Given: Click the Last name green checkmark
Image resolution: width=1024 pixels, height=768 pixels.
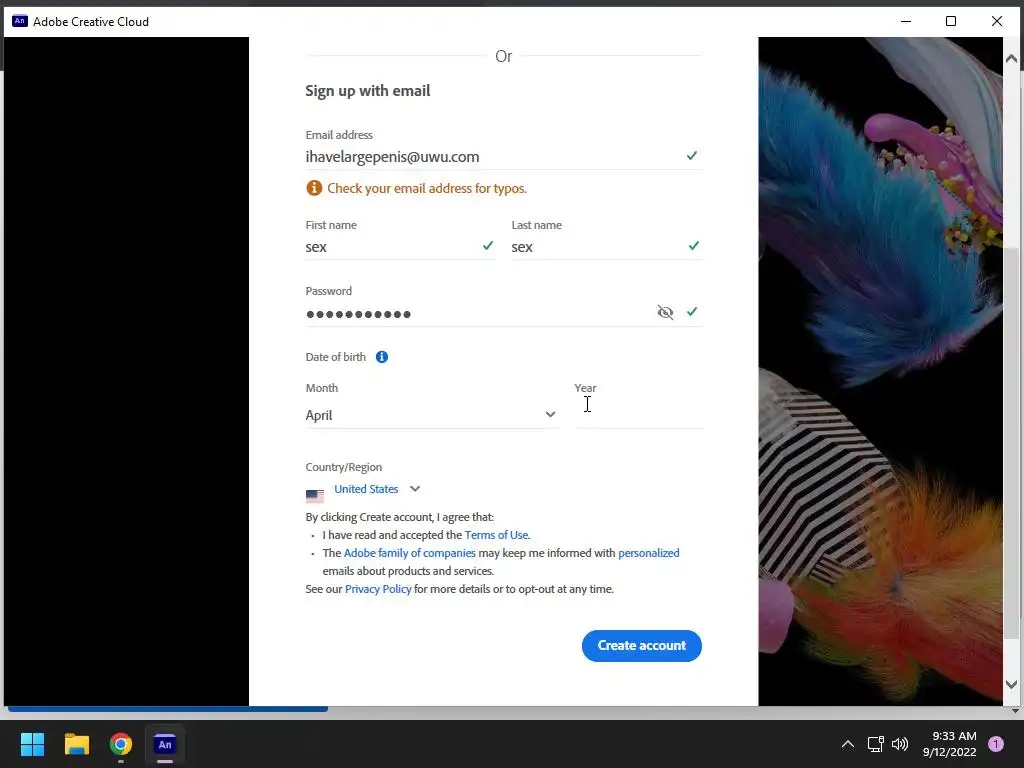Looking at the screenshot, I should click(x=694, y=246).
